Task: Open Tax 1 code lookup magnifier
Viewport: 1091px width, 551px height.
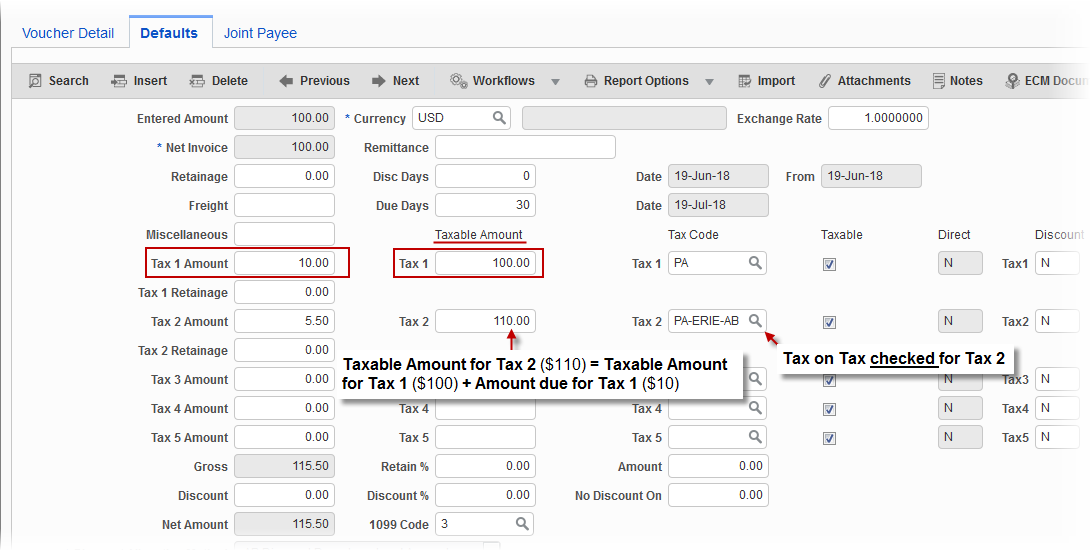Action: click(x=755, y=263)
